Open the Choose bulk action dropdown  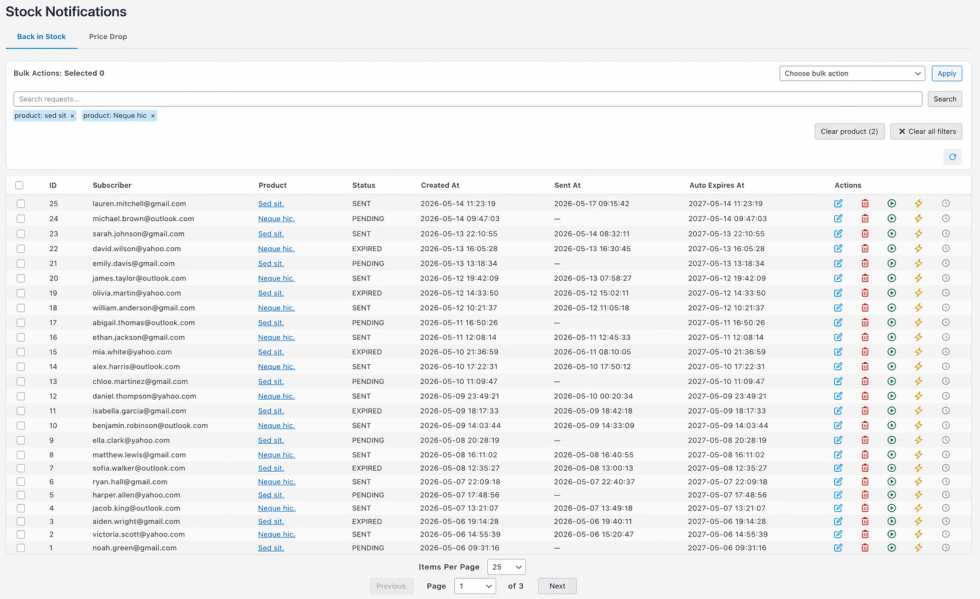click(851, 73)
